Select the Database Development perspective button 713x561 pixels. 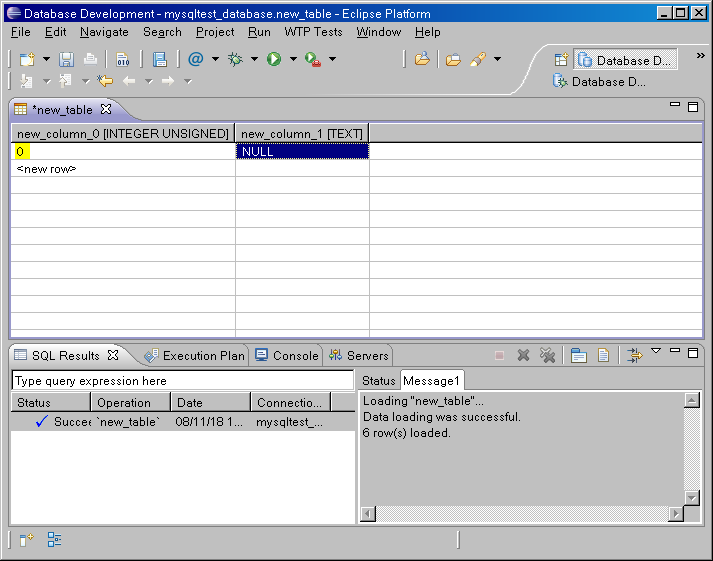(x=627, y=60)
